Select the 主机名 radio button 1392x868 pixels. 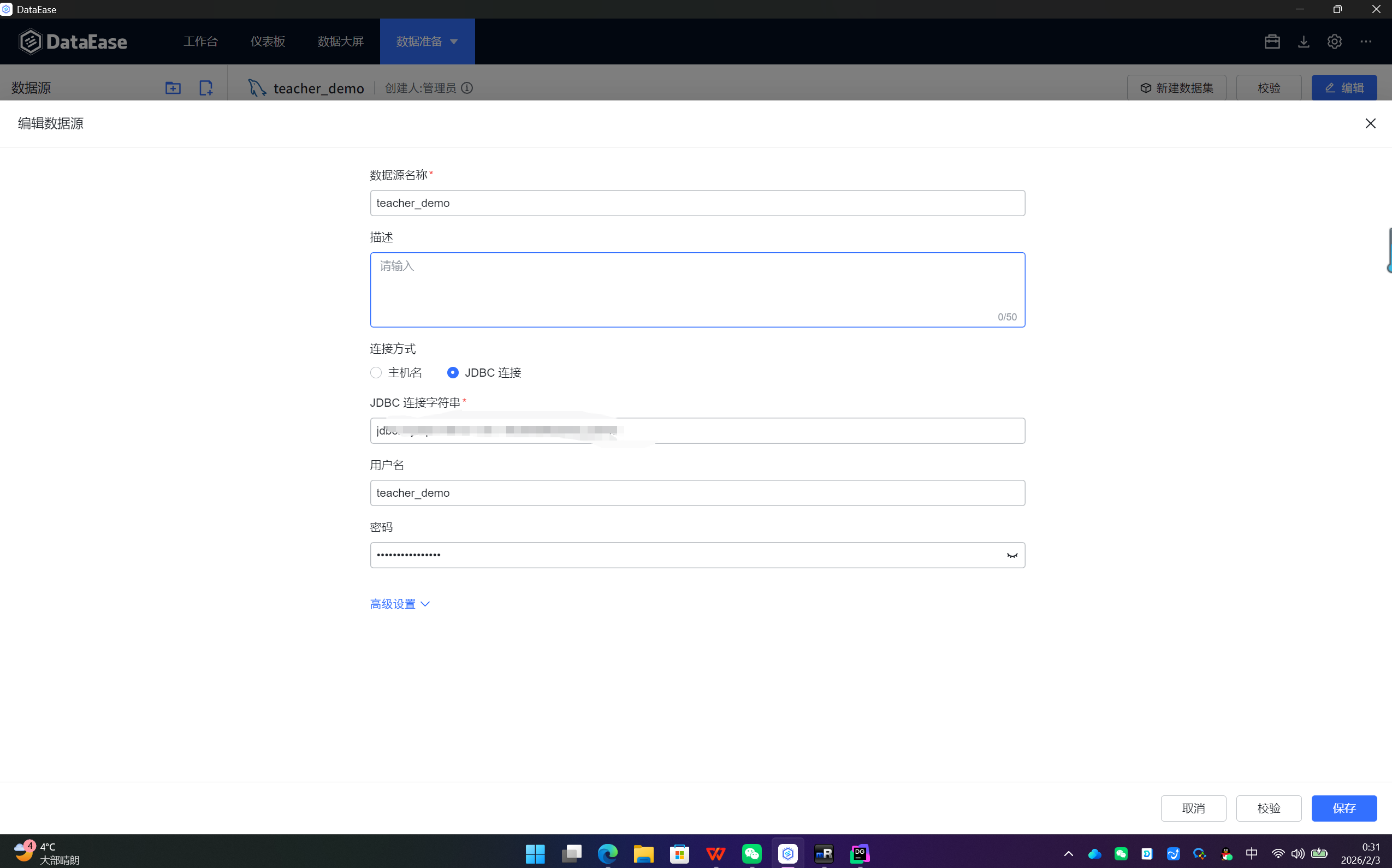click(x=376, y=372)
